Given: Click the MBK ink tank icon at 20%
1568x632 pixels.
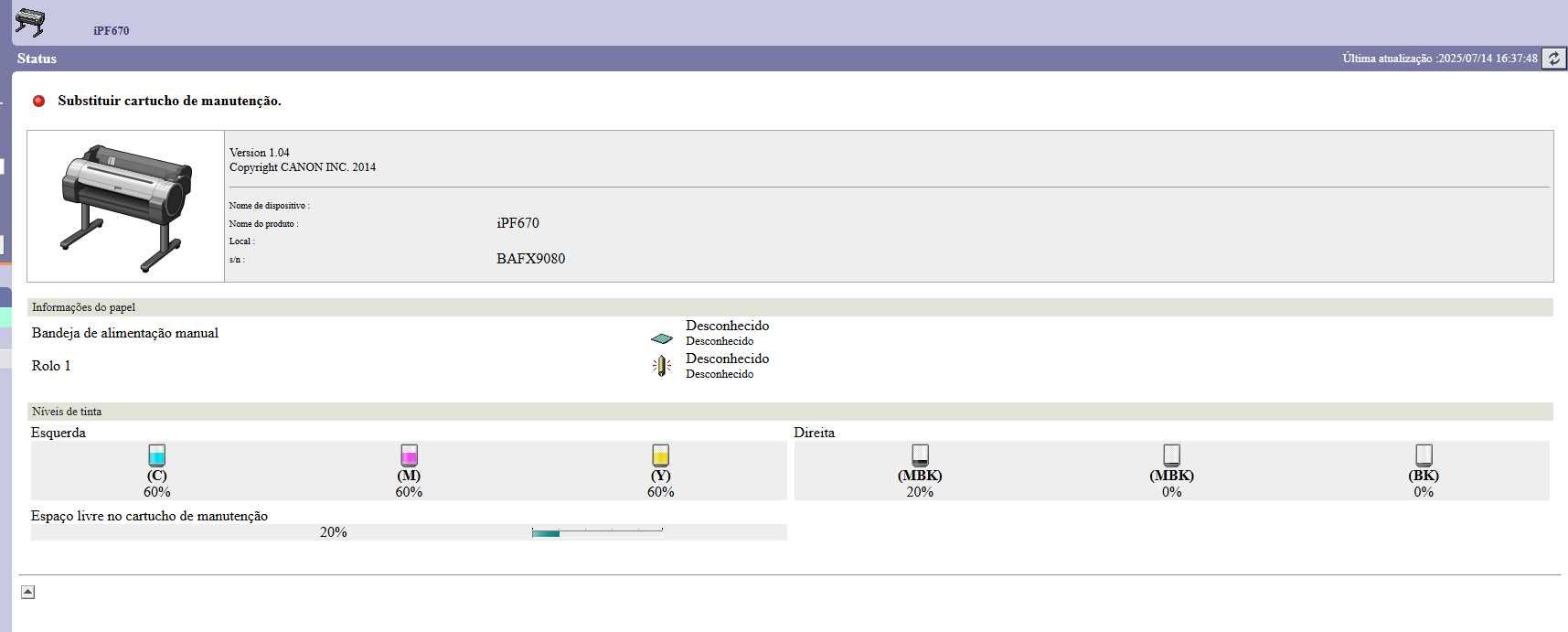Looking at the screenshot, I should click(920, 455).
